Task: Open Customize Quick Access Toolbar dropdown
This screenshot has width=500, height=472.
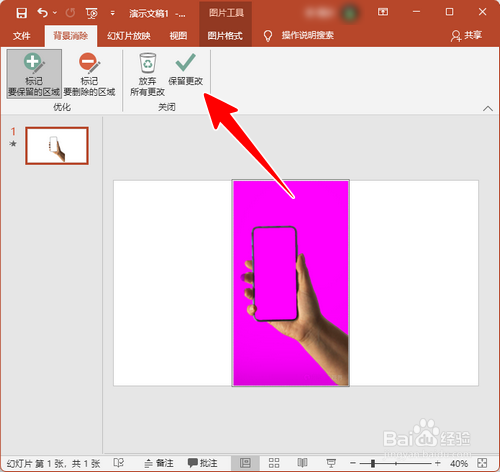Action: tap(113, 13)
